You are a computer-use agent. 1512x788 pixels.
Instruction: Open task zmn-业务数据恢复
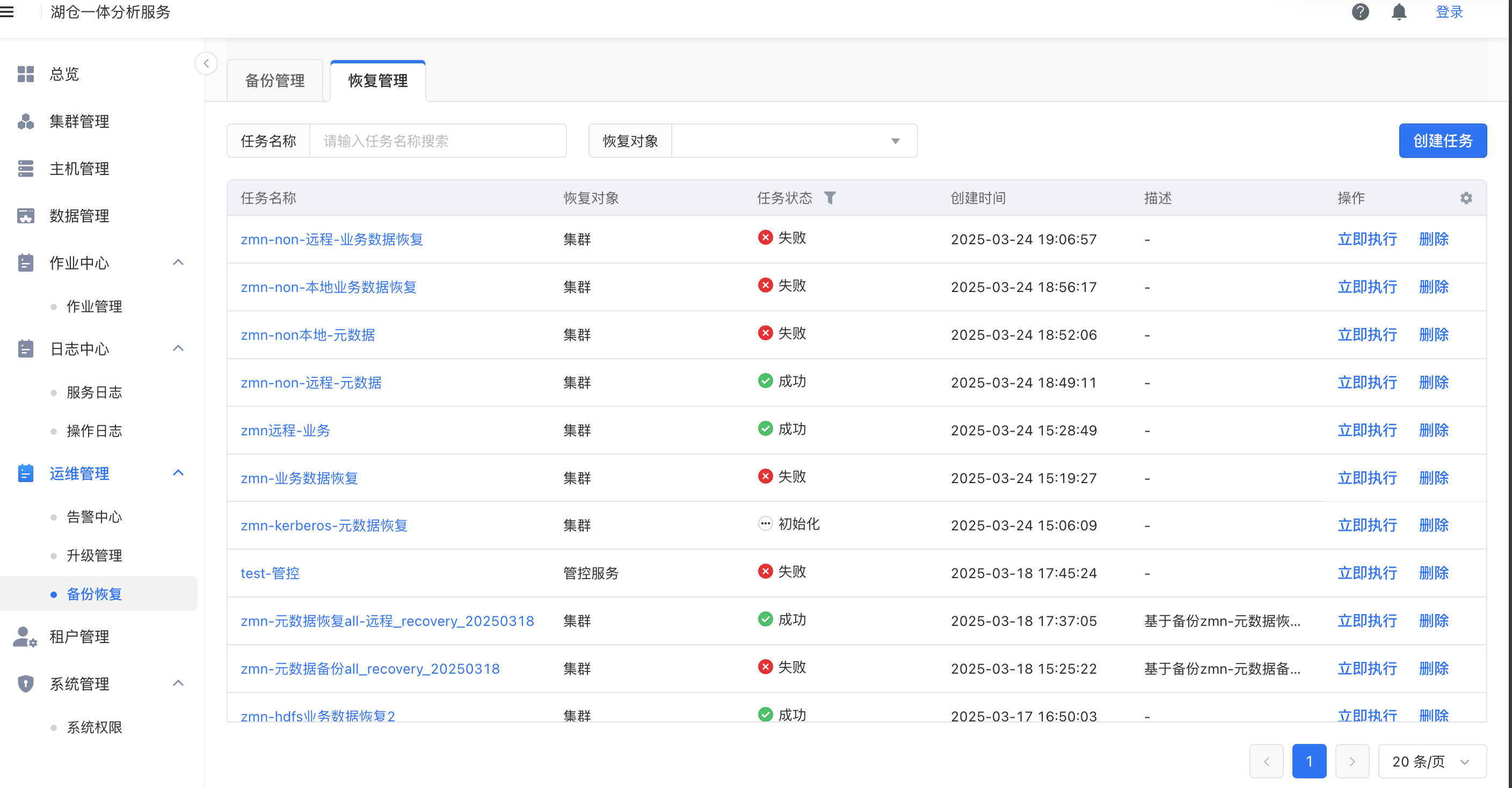click(x=300, y=478)
